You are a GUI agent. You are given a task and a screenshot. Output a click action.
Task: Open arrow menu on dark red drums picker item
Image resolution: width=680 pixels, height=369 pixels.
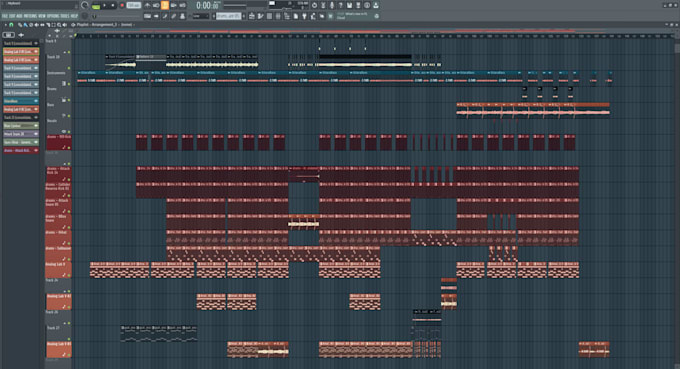click(x=36, y=150)
